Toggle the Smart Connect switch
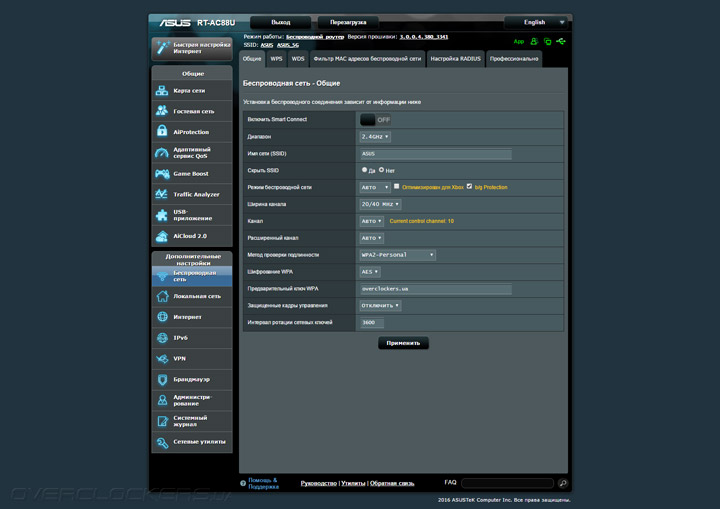Screen dimensions: 720x509 click(375, 119)
